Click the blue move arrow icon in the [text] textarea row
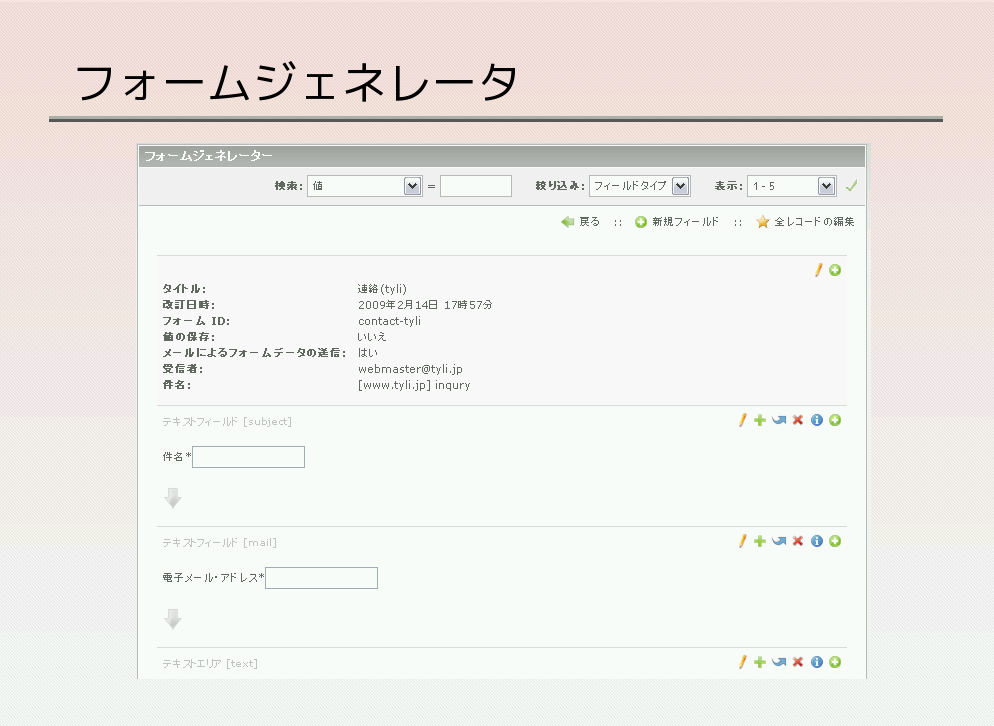Image resolution: width=994 pixels, height=726 pixels. tap(779, 662)
